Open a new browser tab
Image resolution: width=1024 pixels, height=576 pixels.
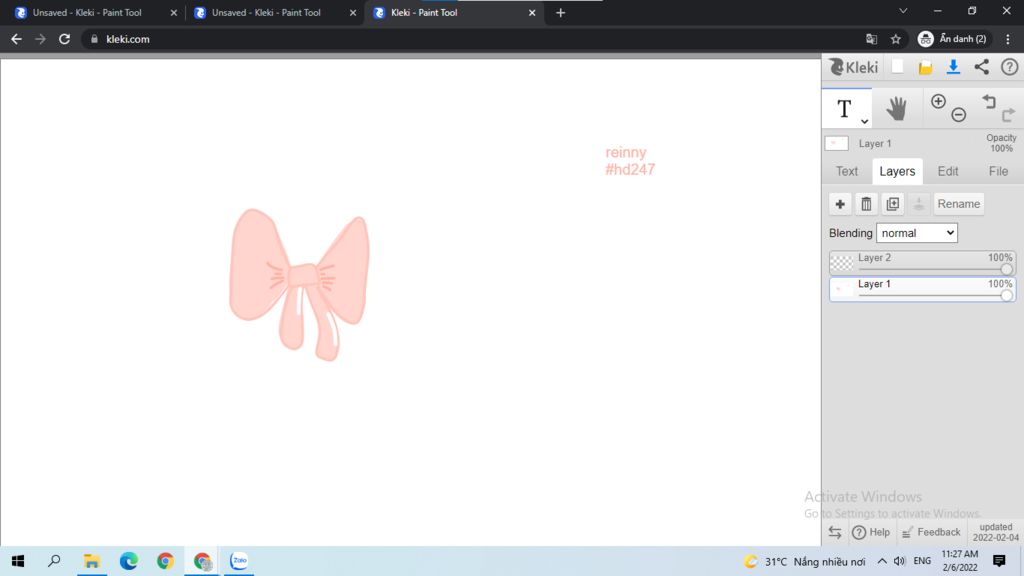coord(560,12)
